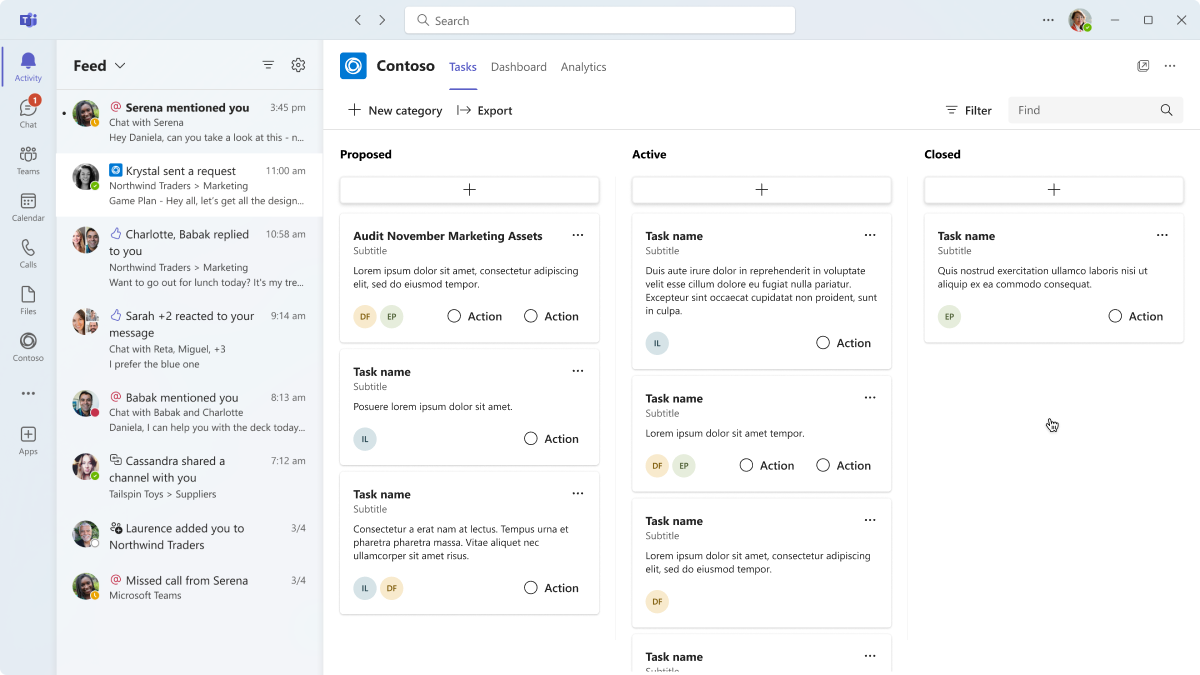This screenshot has height=675, width=1200.
Task: Click the Teams logo in title bar
Action: coord(28,20)
